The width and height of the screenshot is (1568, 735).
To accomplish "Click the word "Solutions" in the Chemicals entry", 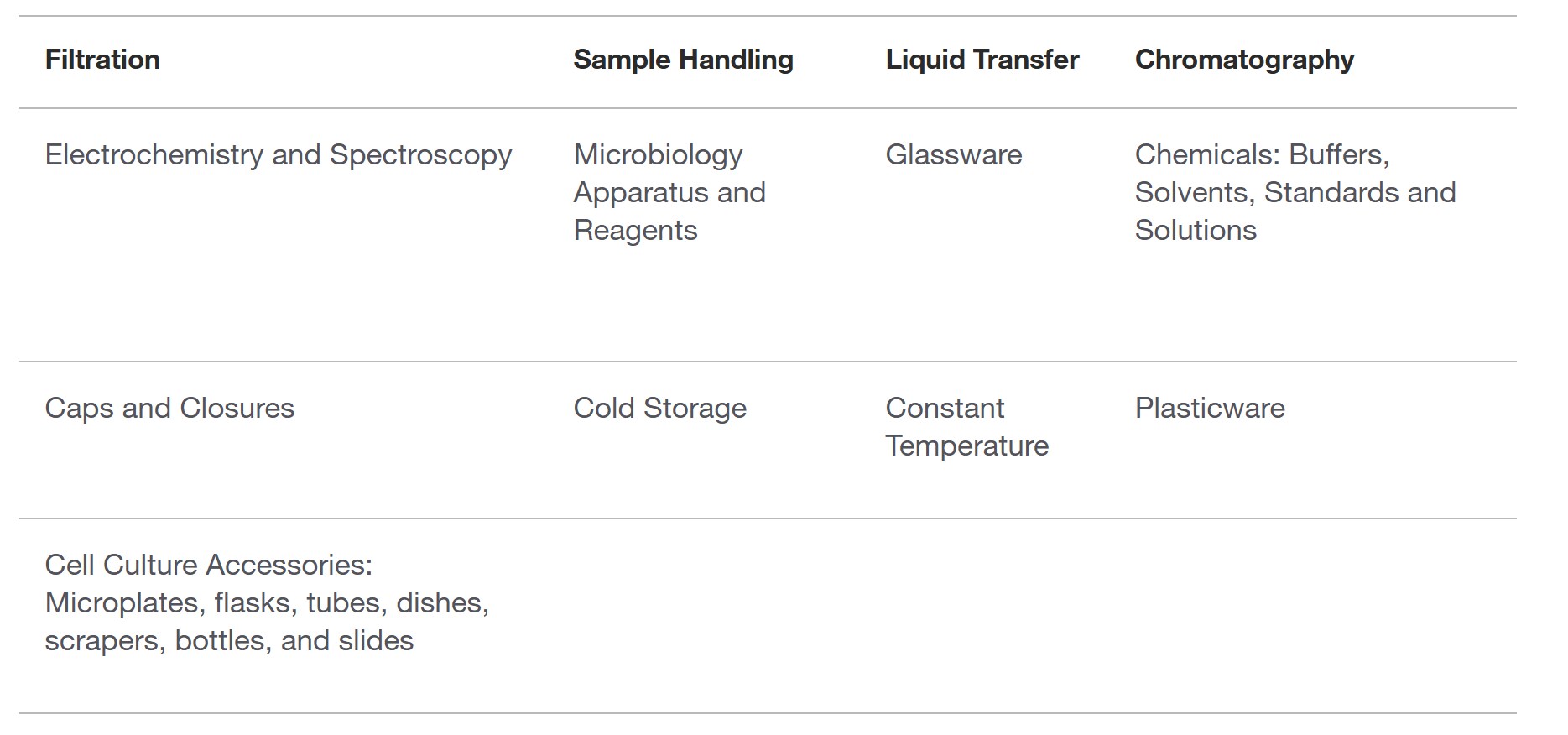I will coord(1196,231).
